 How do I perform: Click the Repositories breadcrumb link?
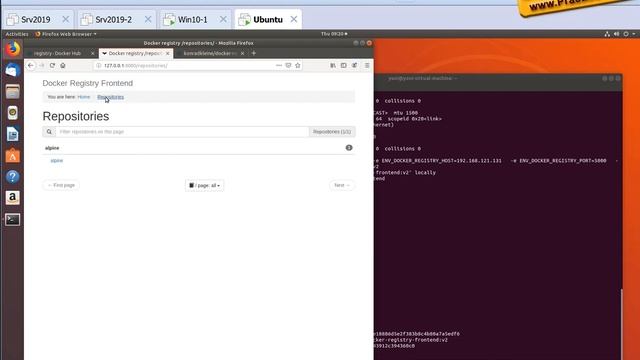point(110,97)
